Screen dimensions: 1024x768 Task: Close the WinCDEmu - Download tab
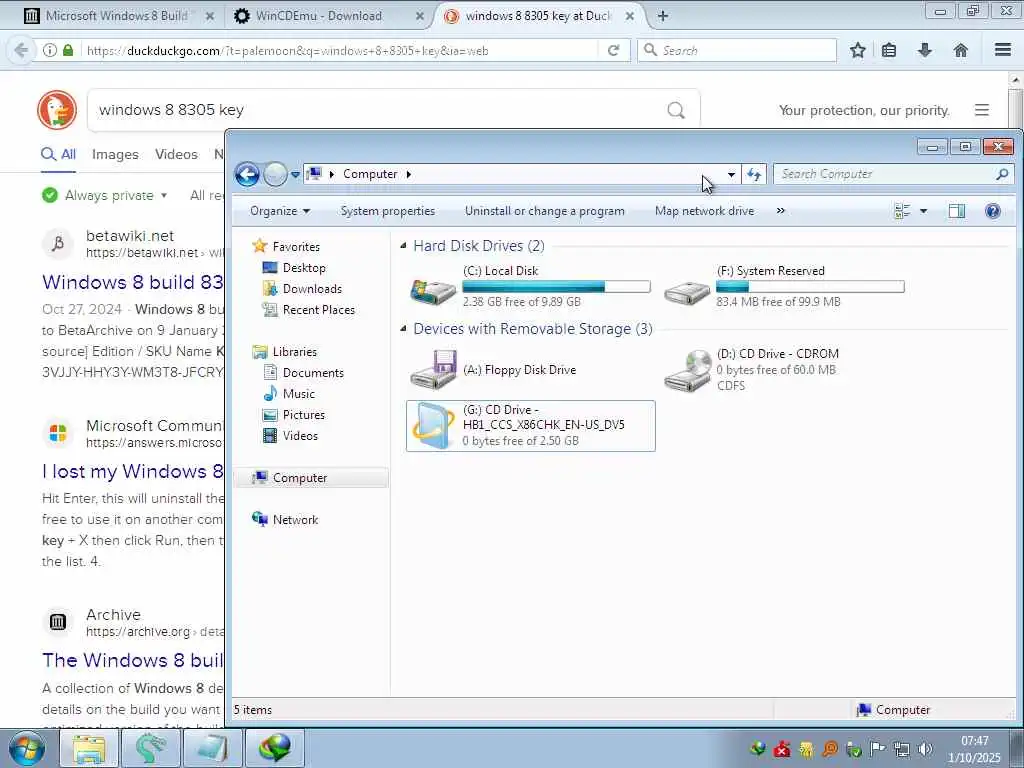point(420,16)
